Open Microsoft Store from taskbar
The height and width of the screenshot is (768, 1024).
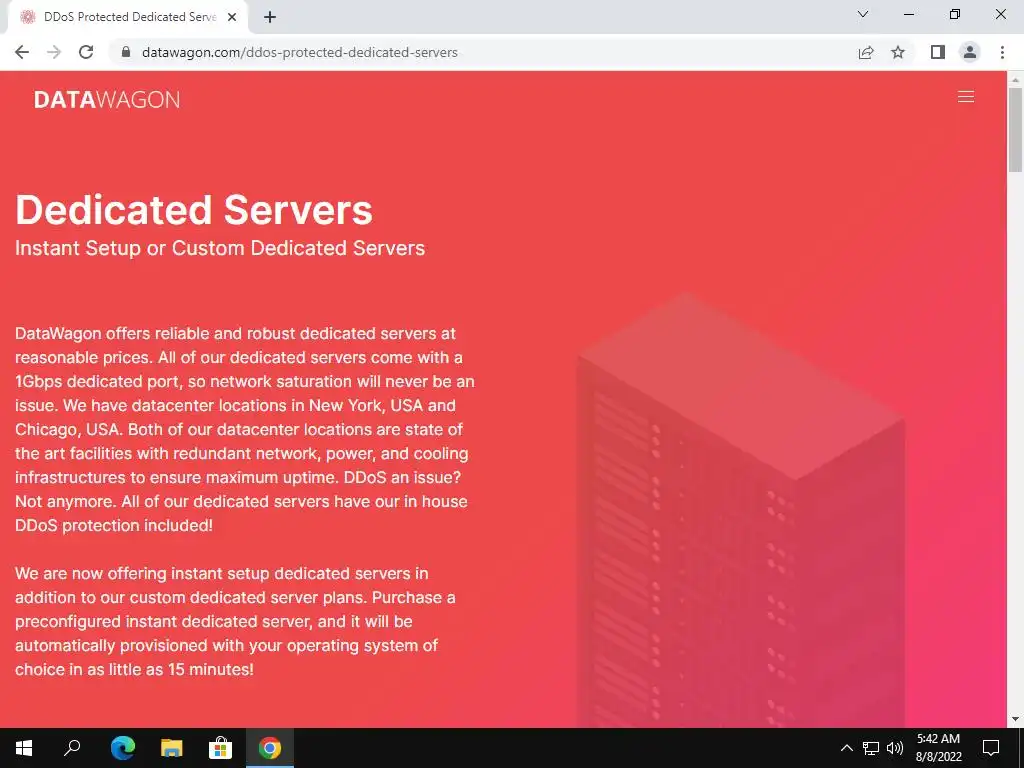[220, 748]
